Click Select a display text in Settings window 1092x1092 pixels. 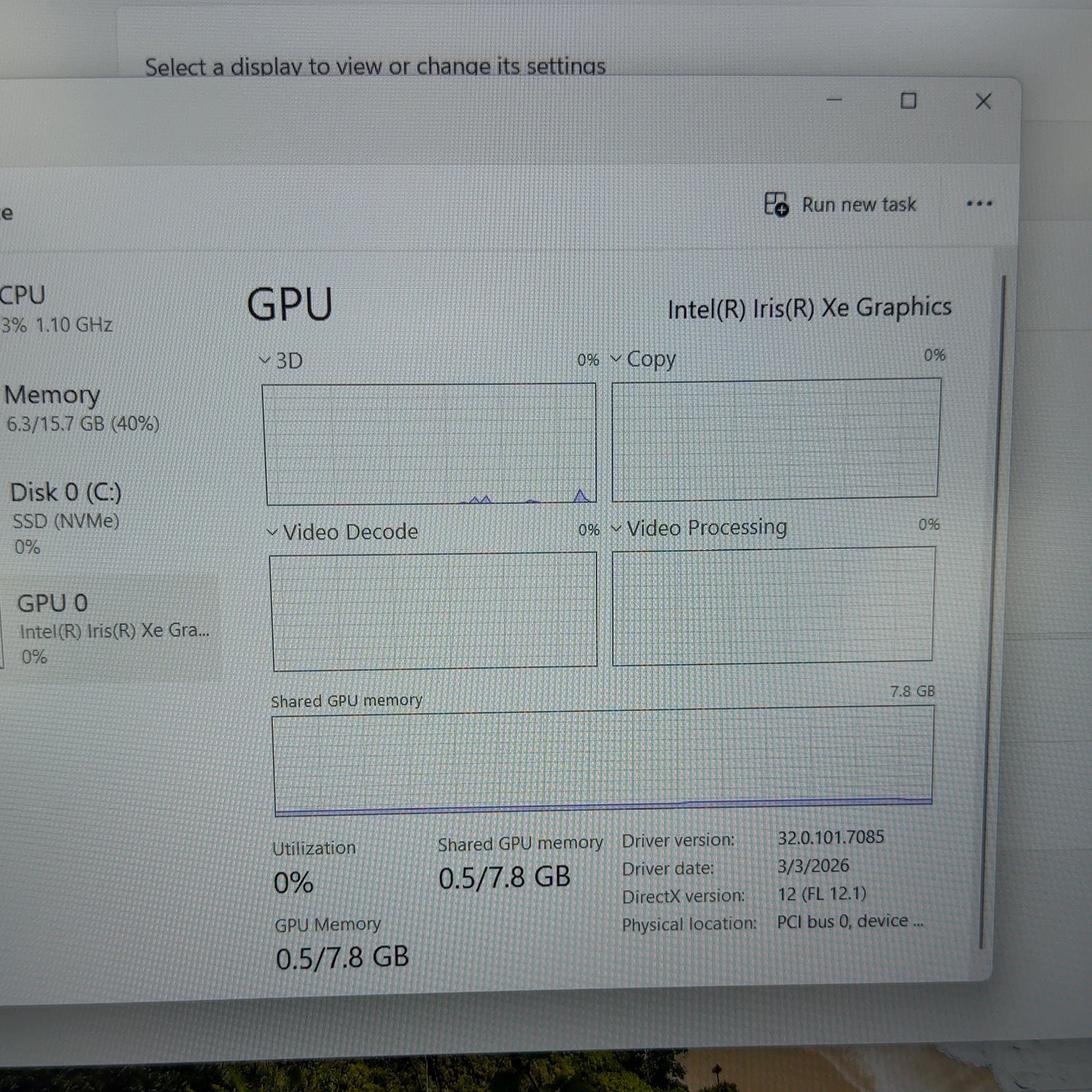coord(375,66)
